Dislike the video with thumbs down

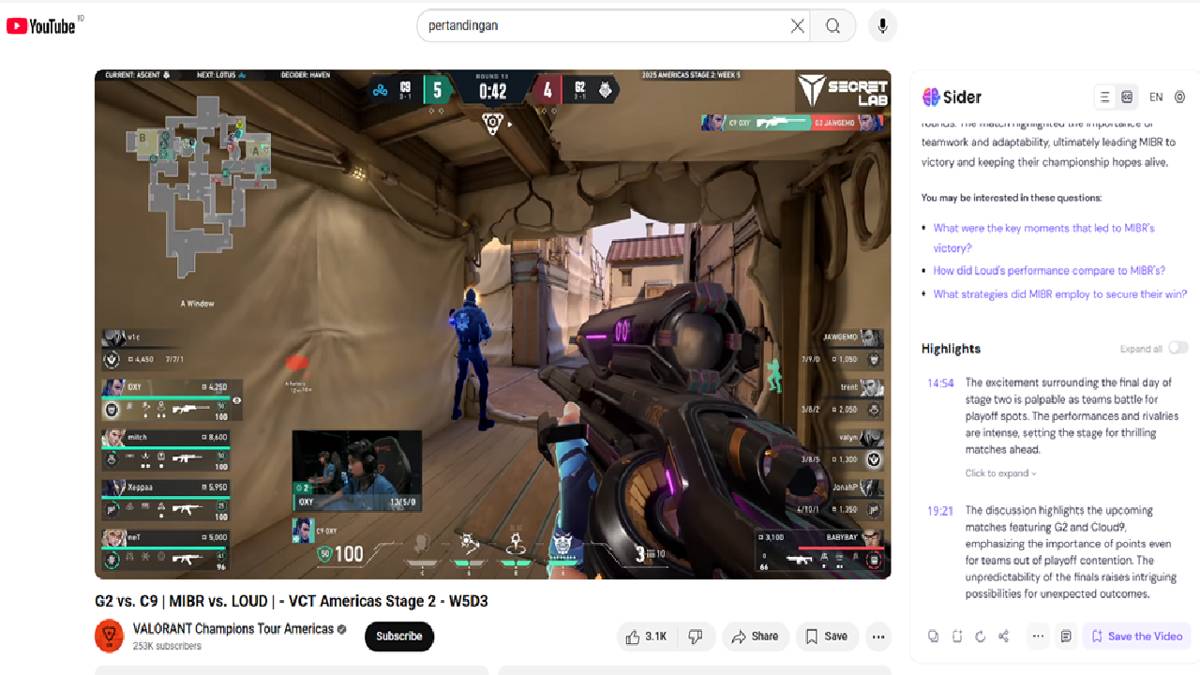pos(696,636)
